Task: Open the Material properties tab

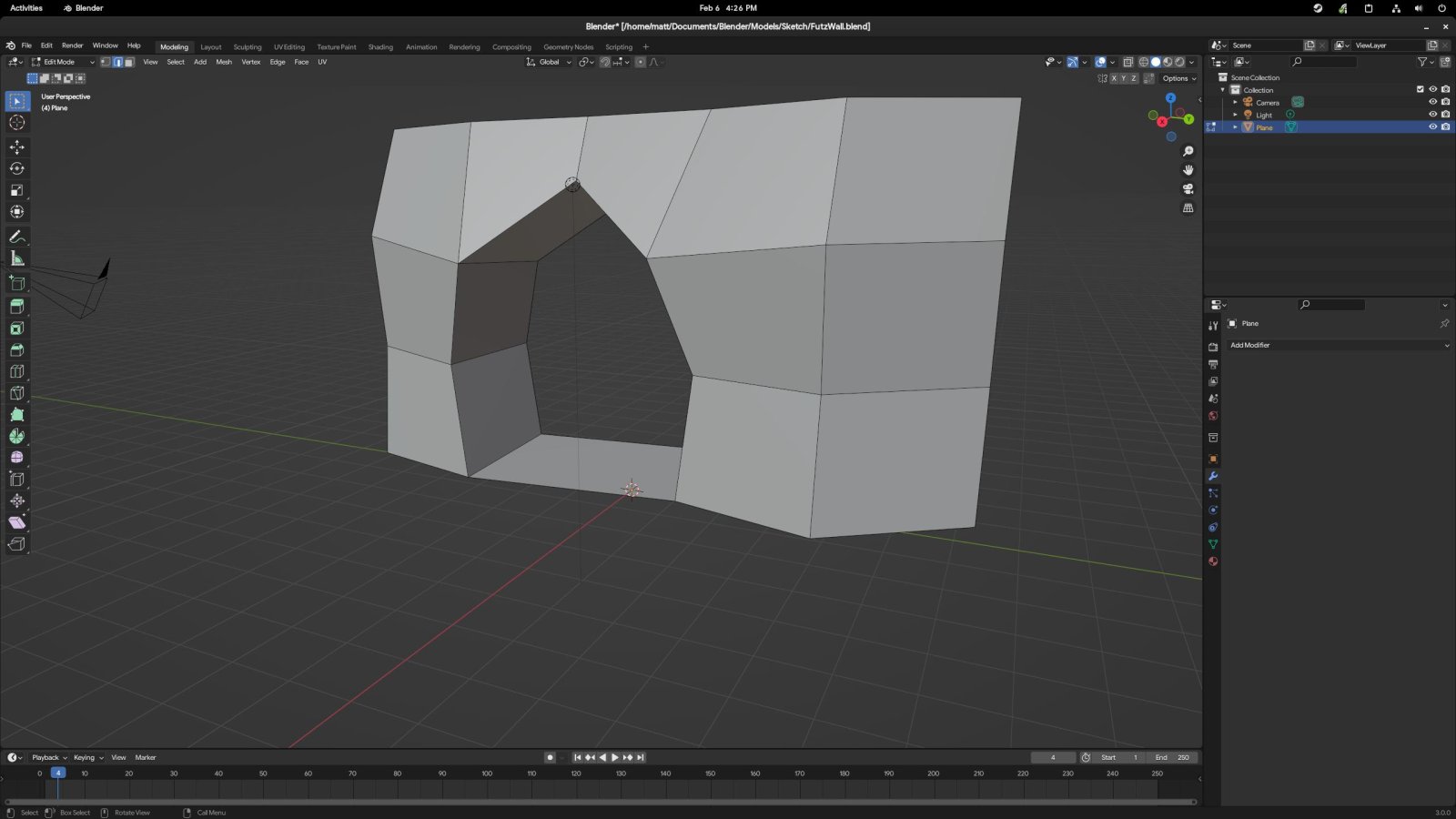Action: pos(1213,561)
